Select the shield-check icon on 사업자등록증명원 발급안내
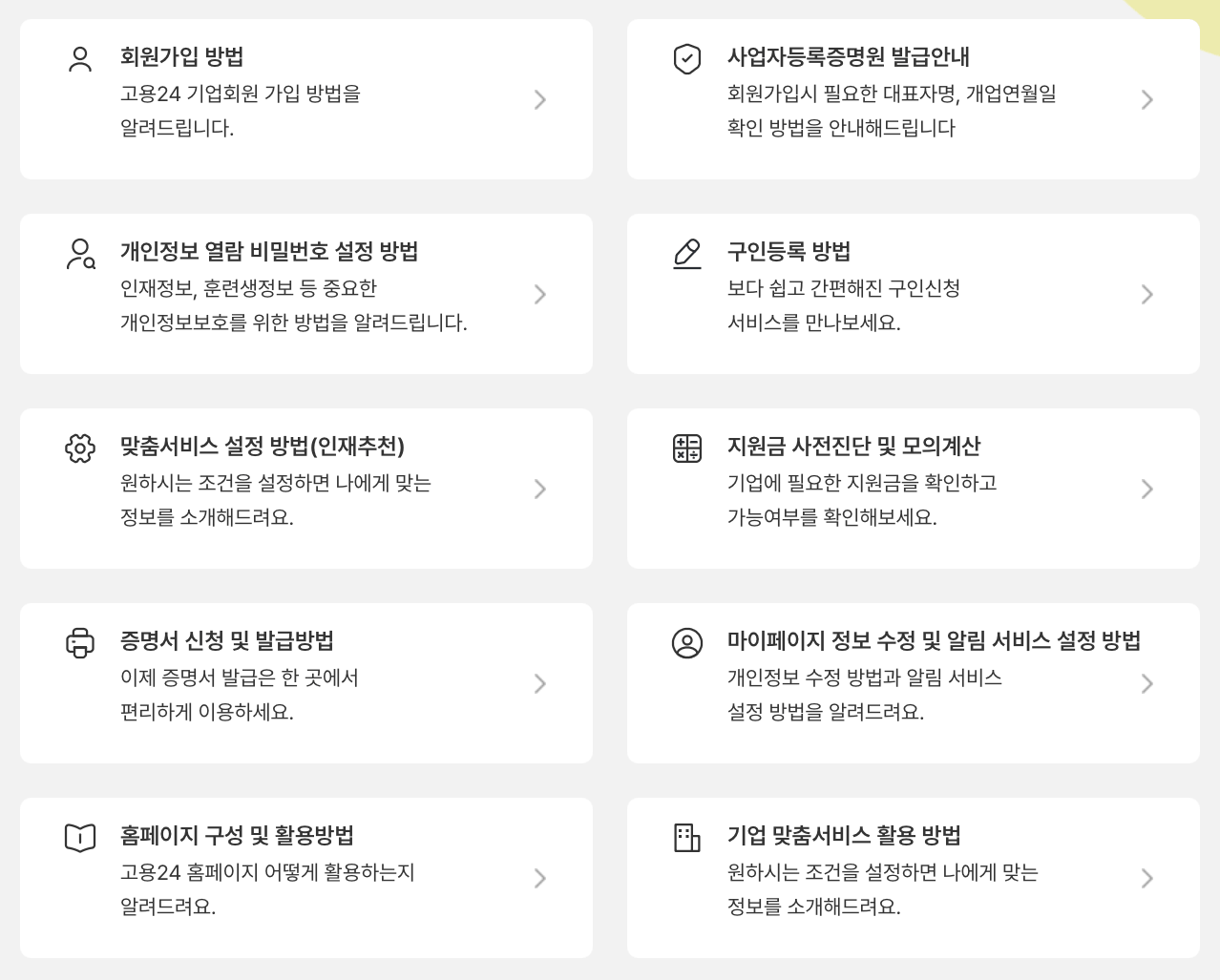1220x980 pixels. click(685, 59)
